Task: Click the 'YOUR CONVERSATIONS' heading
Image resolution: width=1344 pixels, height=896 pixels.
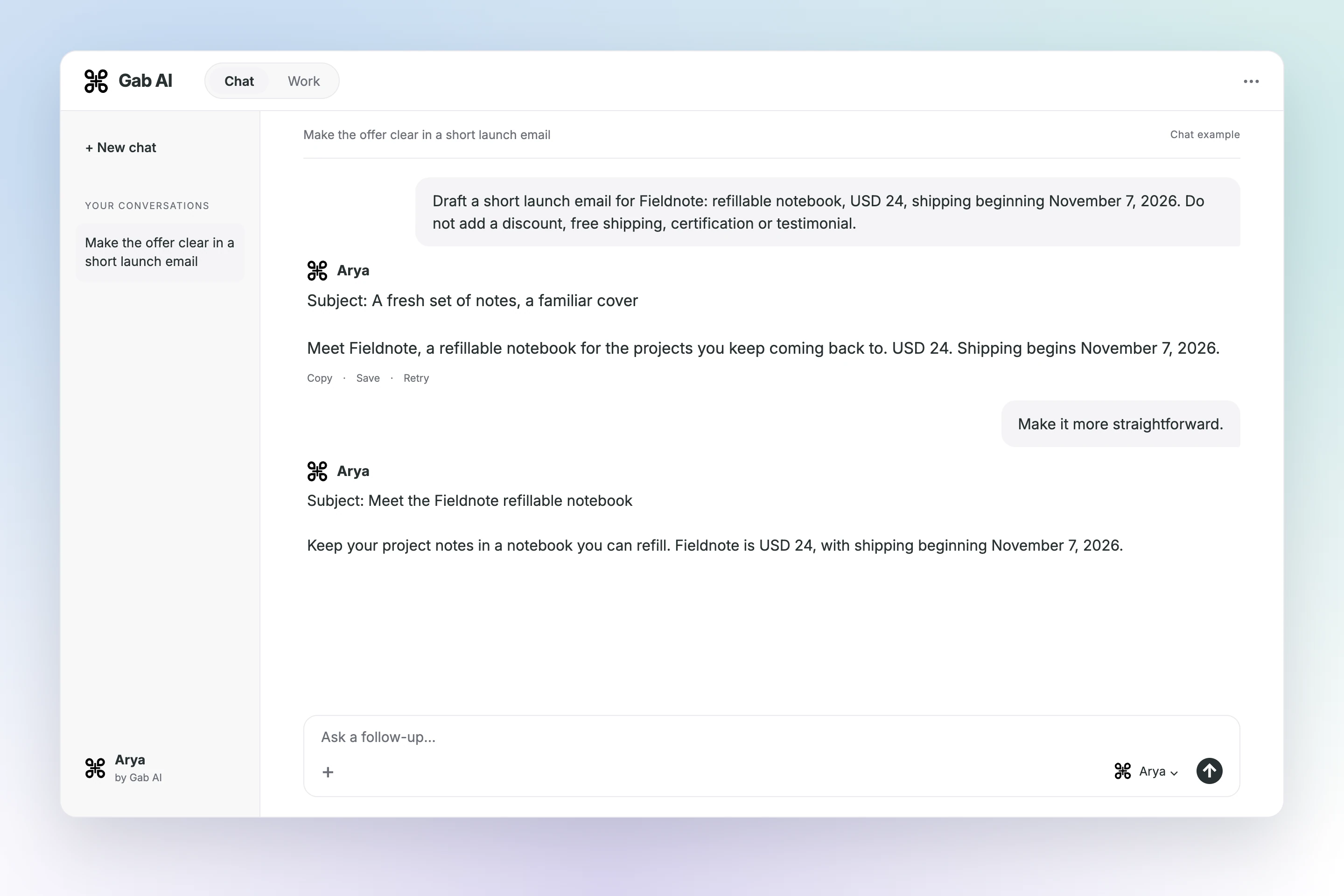Action: tap(147, 206)
